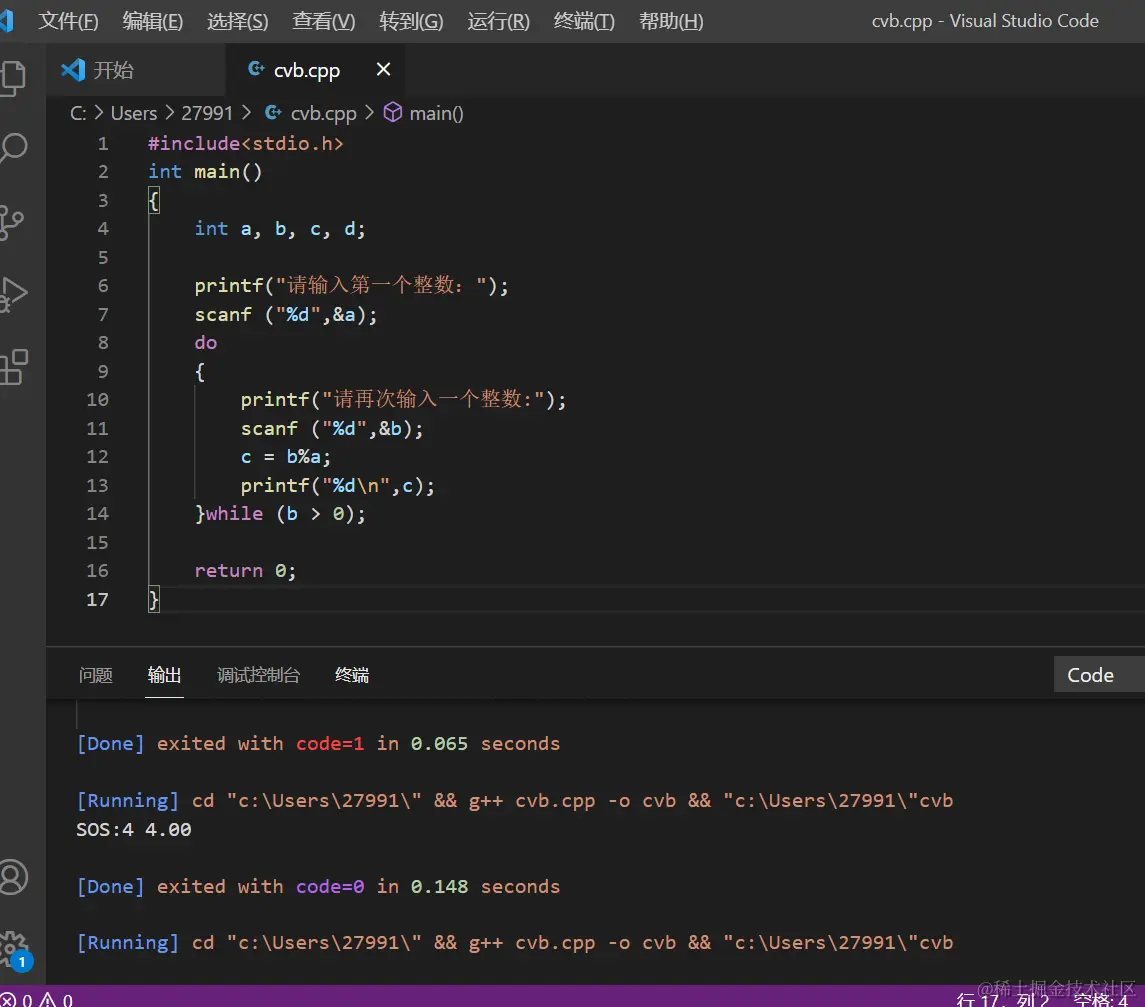Open the Run and Debug icon
Viewport: 1145px width, 1007px height.
pyautogui.click(x=13, y=295)
